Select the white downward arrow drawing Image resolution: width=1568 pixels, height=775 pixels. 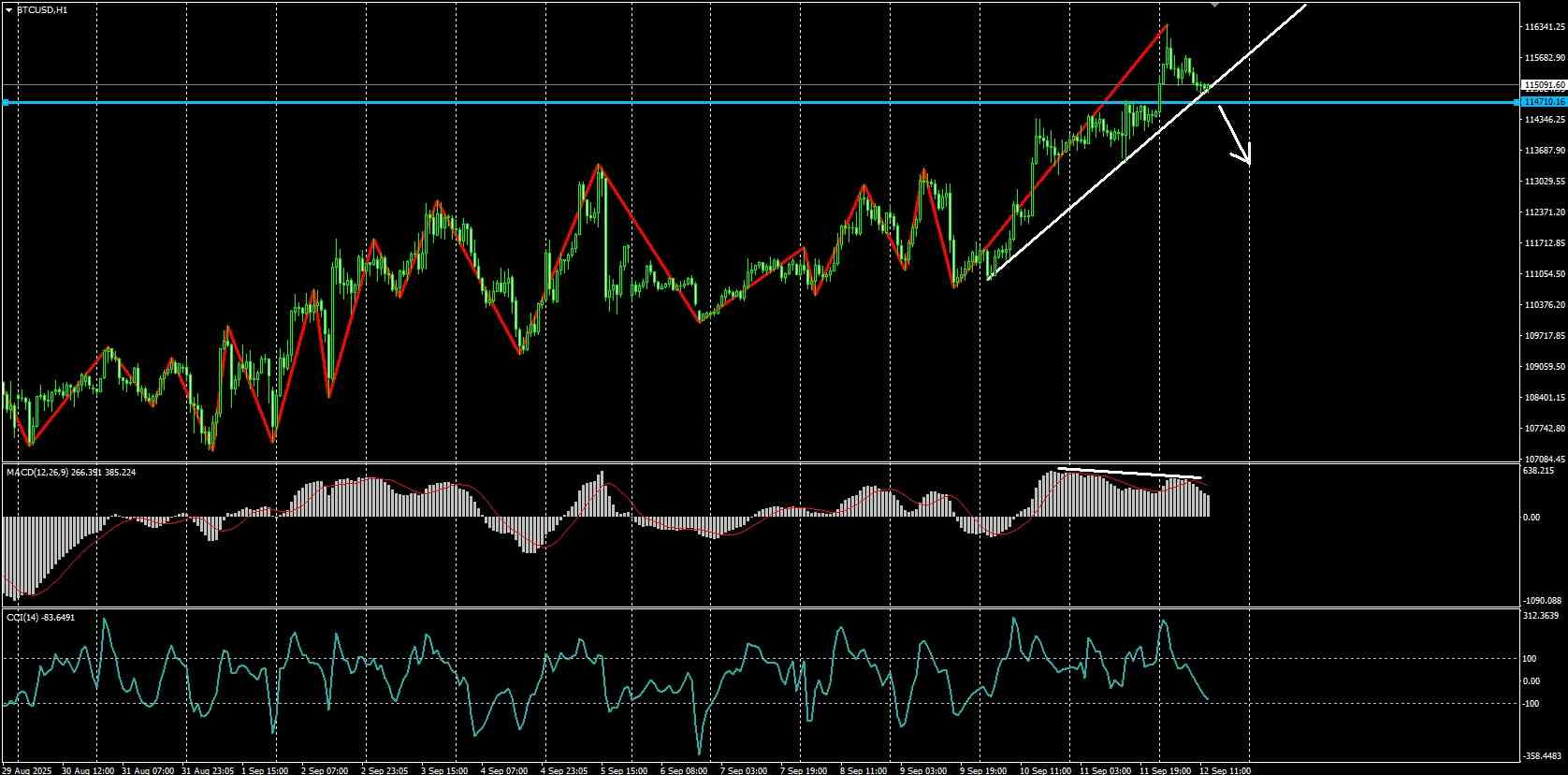pos(1234,135)
